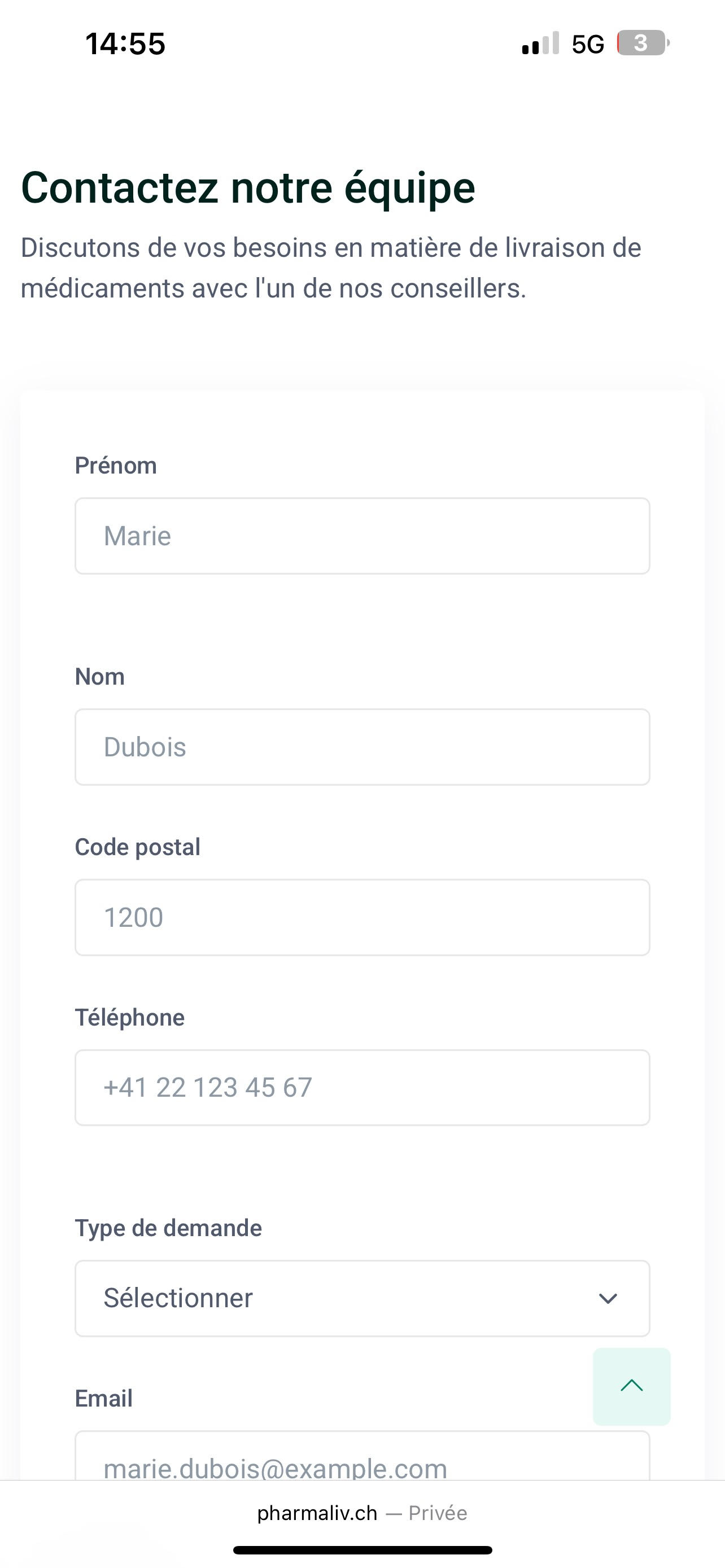Tap the 5G network indicator
The height and width of the screenshot is (1568, 725).
(587, 44)
